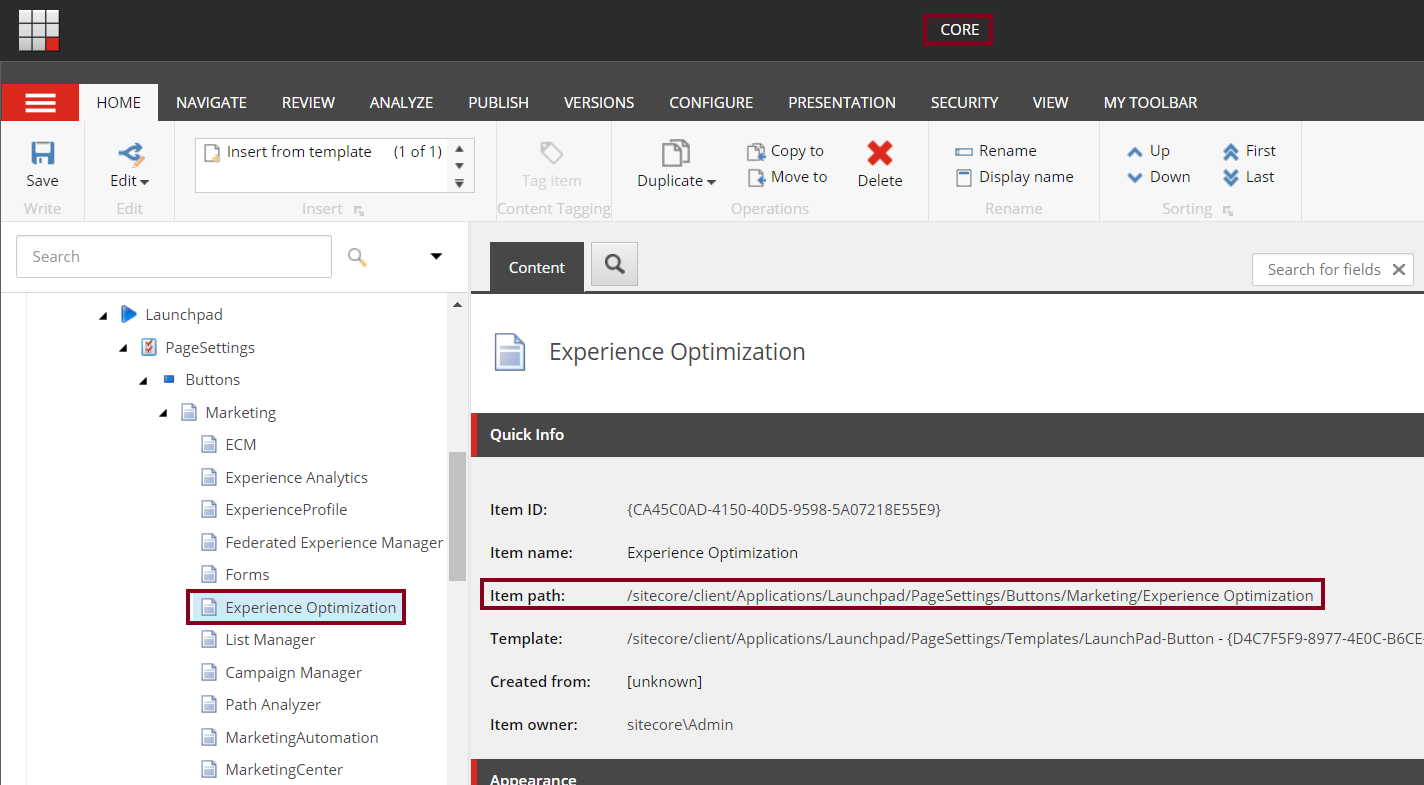Switch to the PUBLISH ribbon tab
1424x785 pixels.
[x=498, y=102]
